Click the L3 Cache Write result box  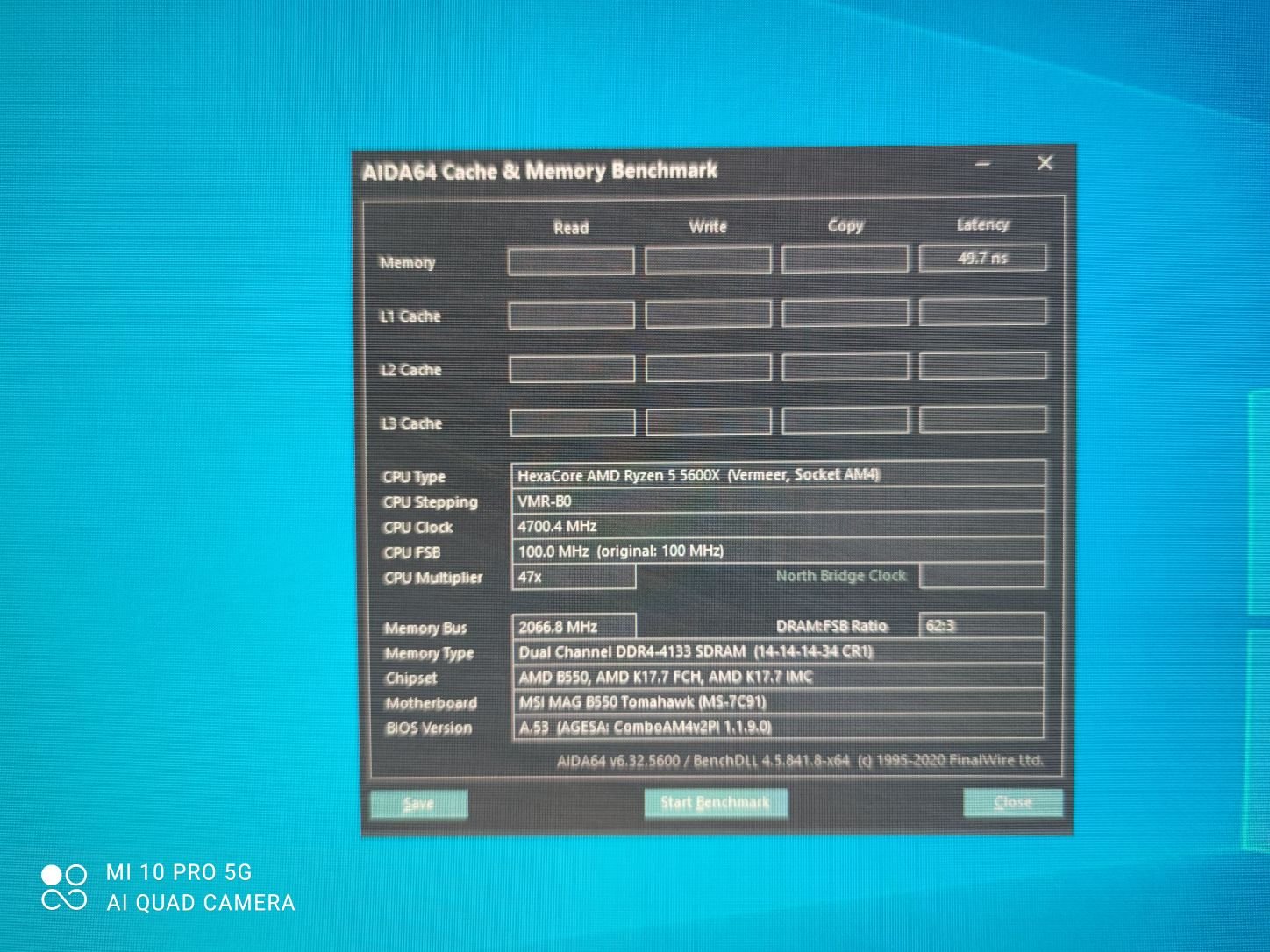pyautogui.click(x=709, y=421)
